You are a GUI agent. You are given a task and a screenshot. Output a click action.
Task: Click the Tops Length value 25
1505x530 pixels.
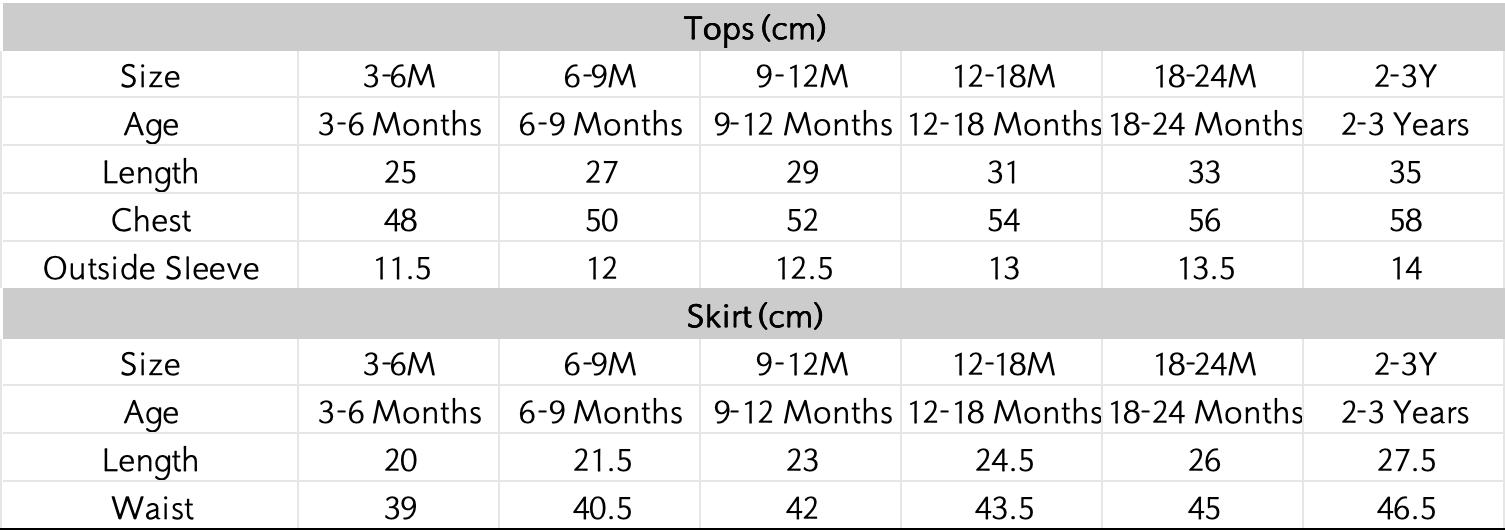click(399, 172)
